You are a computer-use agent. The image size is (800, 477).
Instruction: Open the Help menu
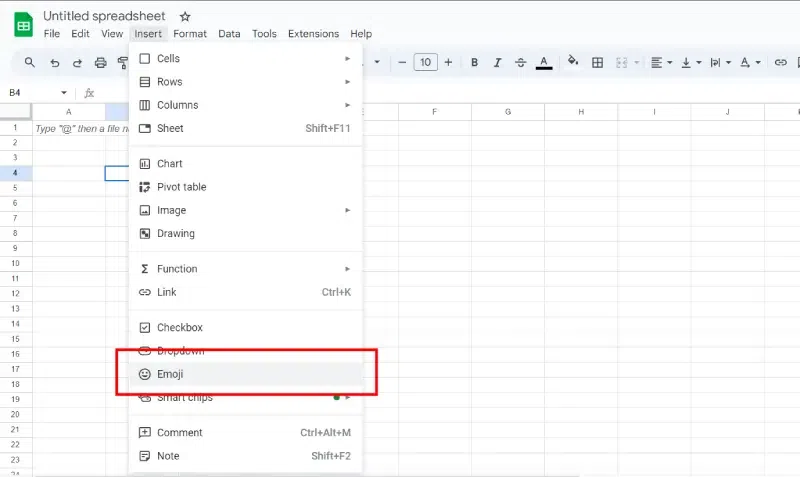pyautogui.click(x=361, y=34)
